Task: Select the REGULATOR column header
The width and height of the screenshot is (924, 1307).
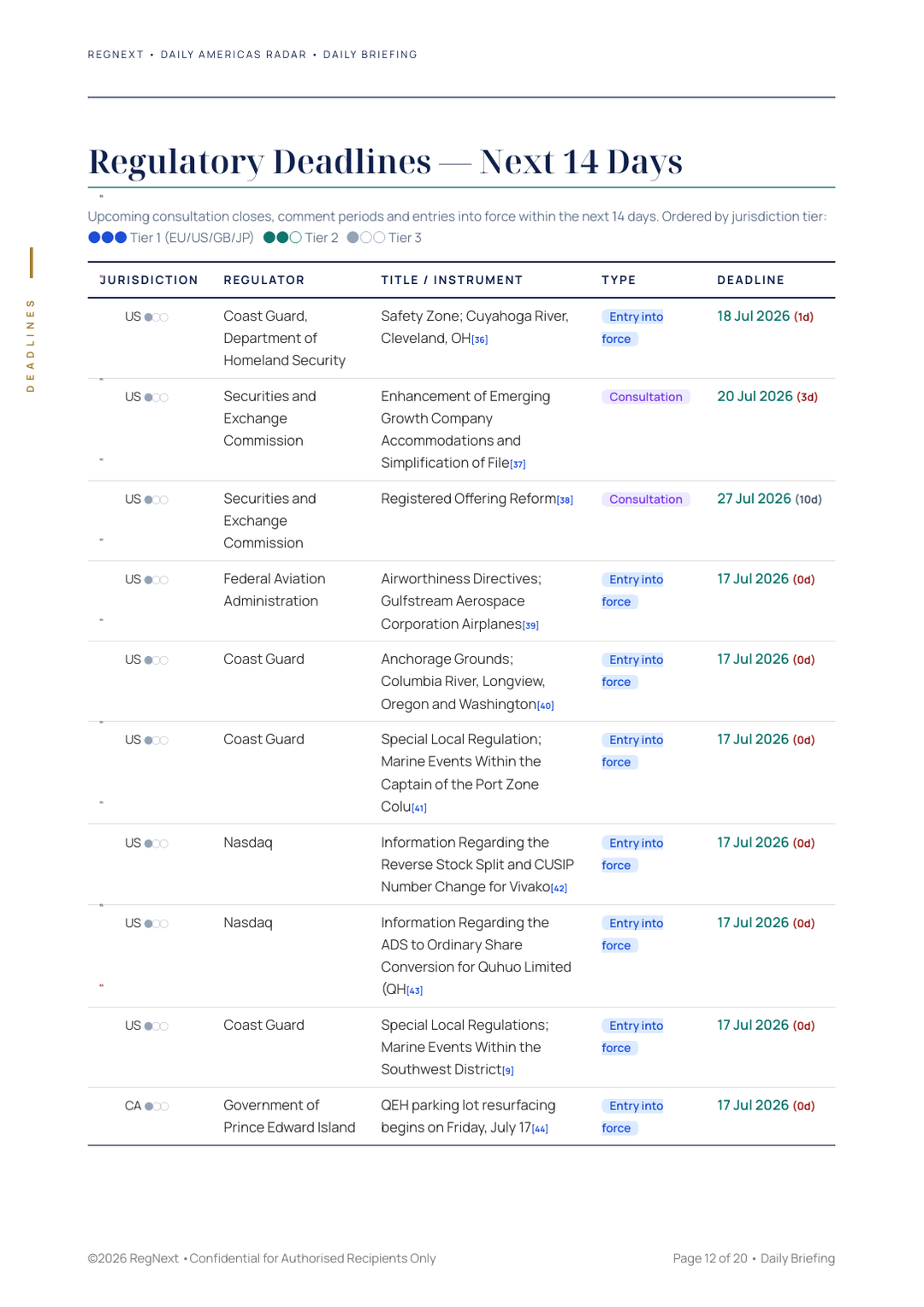Action: (264, 281)
